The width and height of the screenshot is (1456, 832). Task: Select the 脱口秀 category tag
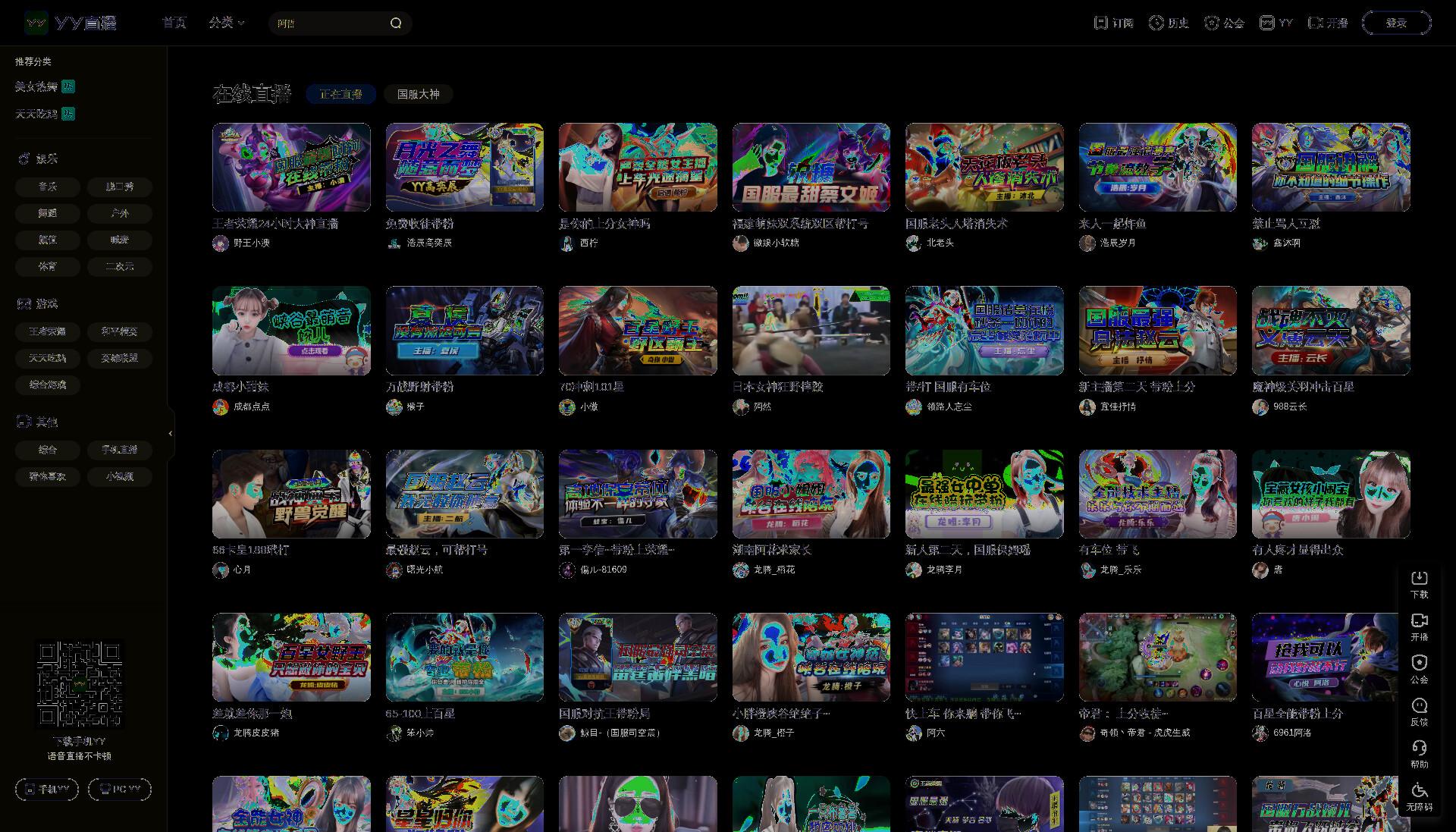pyautogui.click(x=120, y=187)
